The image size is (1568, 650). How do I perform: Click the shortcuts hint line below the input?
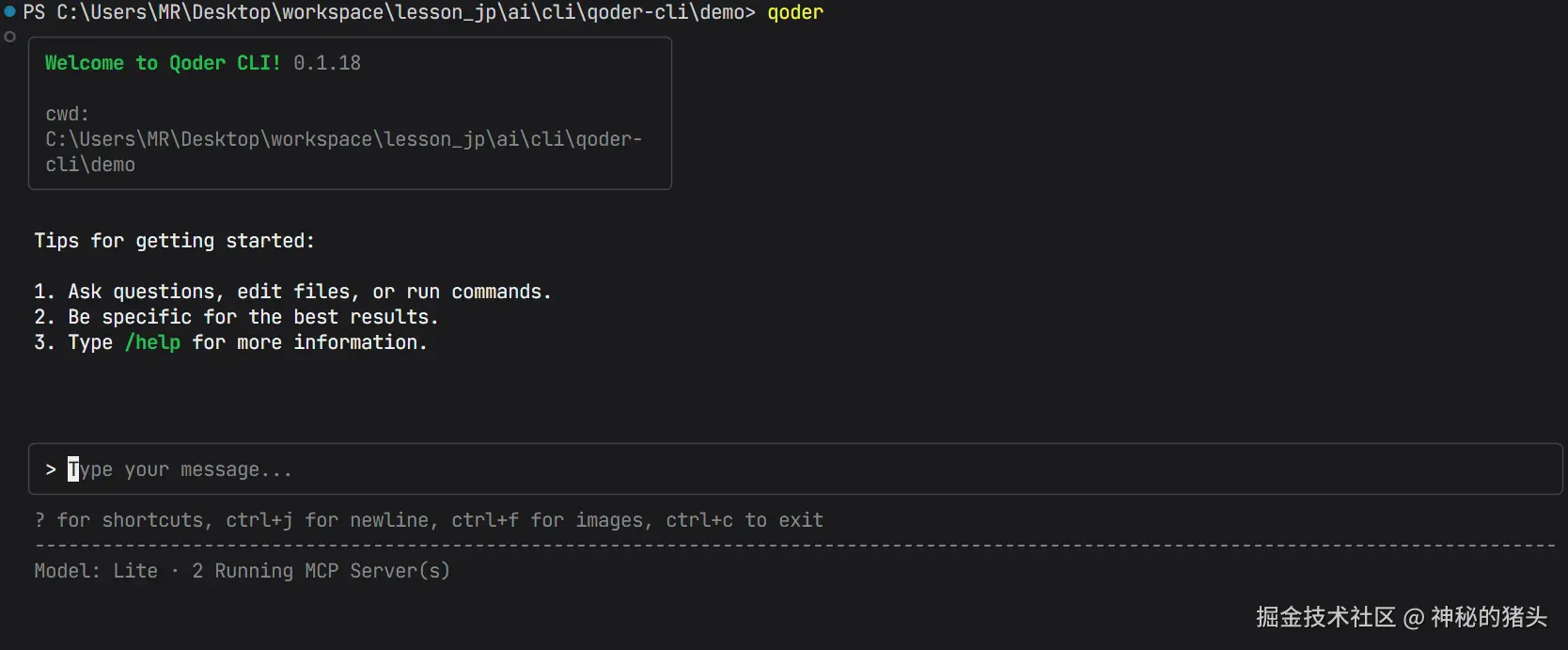[x=429, y=520]
